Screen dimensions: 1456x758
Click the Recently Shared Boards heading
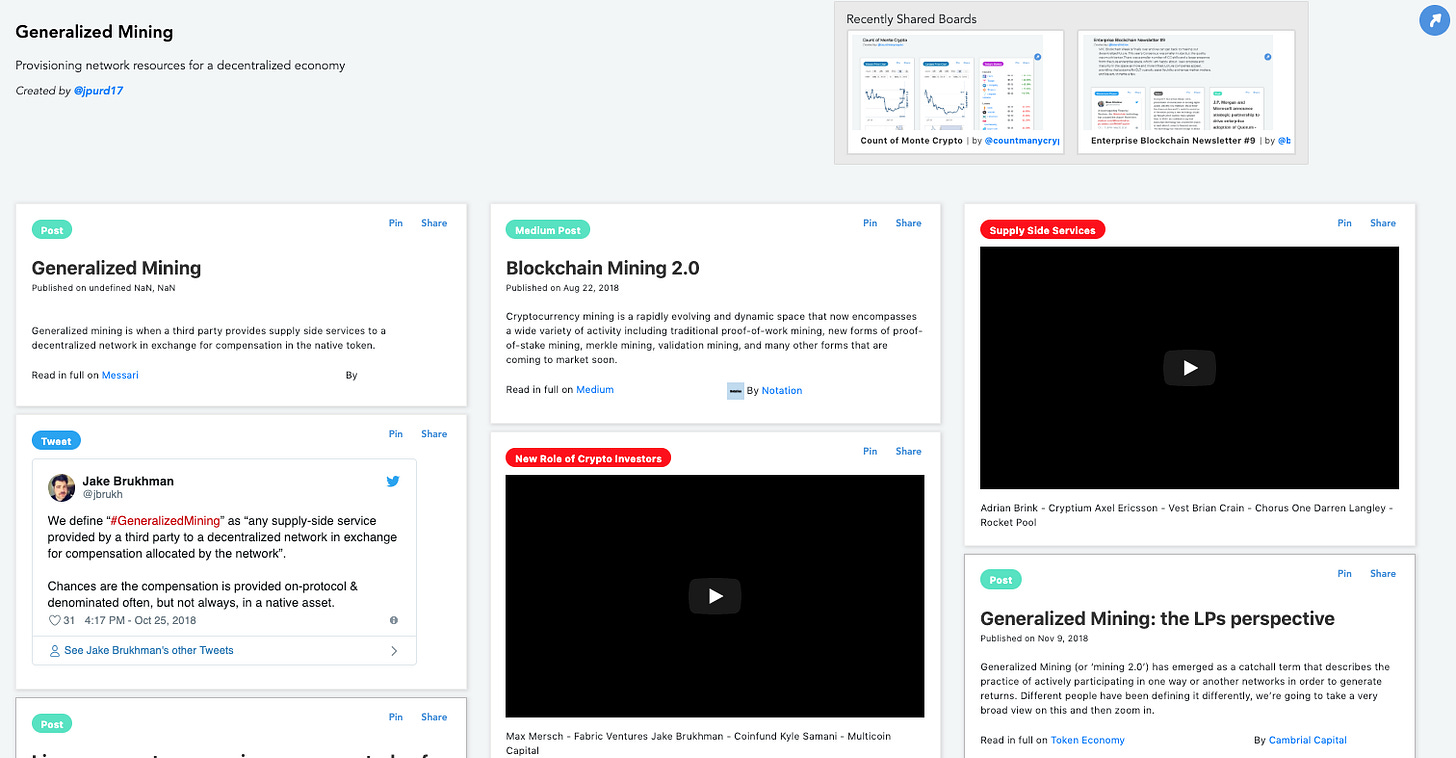911,19
